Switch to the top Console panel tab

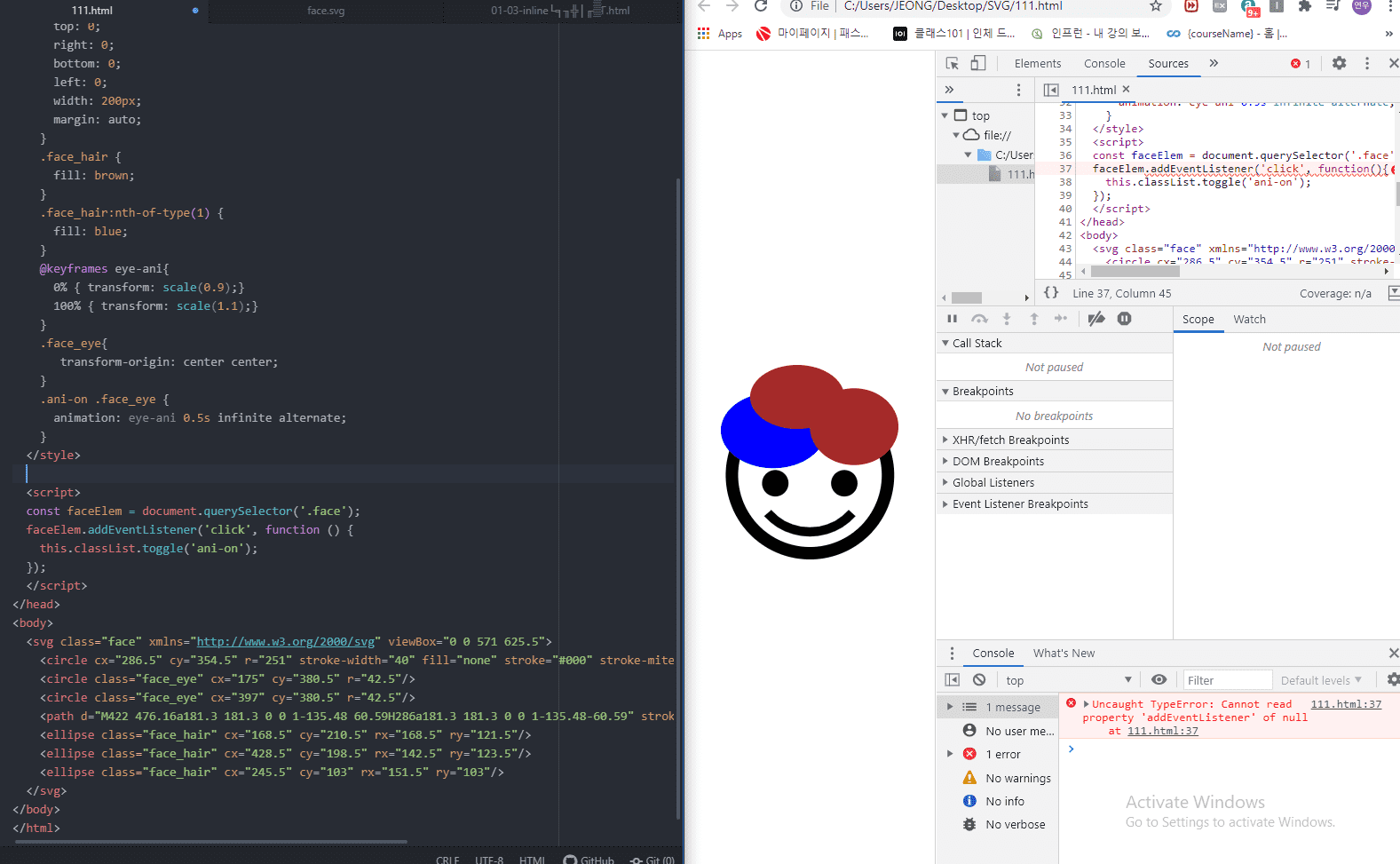1104,63
